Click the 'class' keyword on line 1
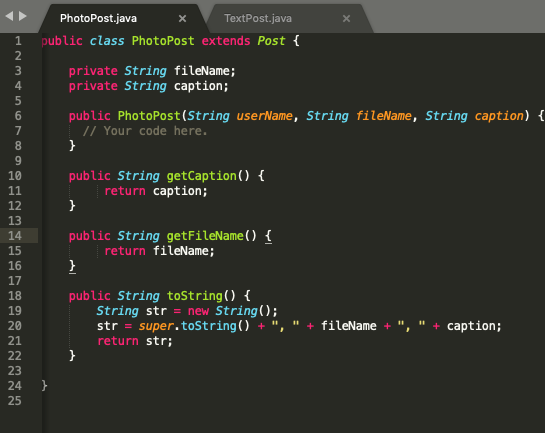545x433 pixels. click(x=107, y=41)
